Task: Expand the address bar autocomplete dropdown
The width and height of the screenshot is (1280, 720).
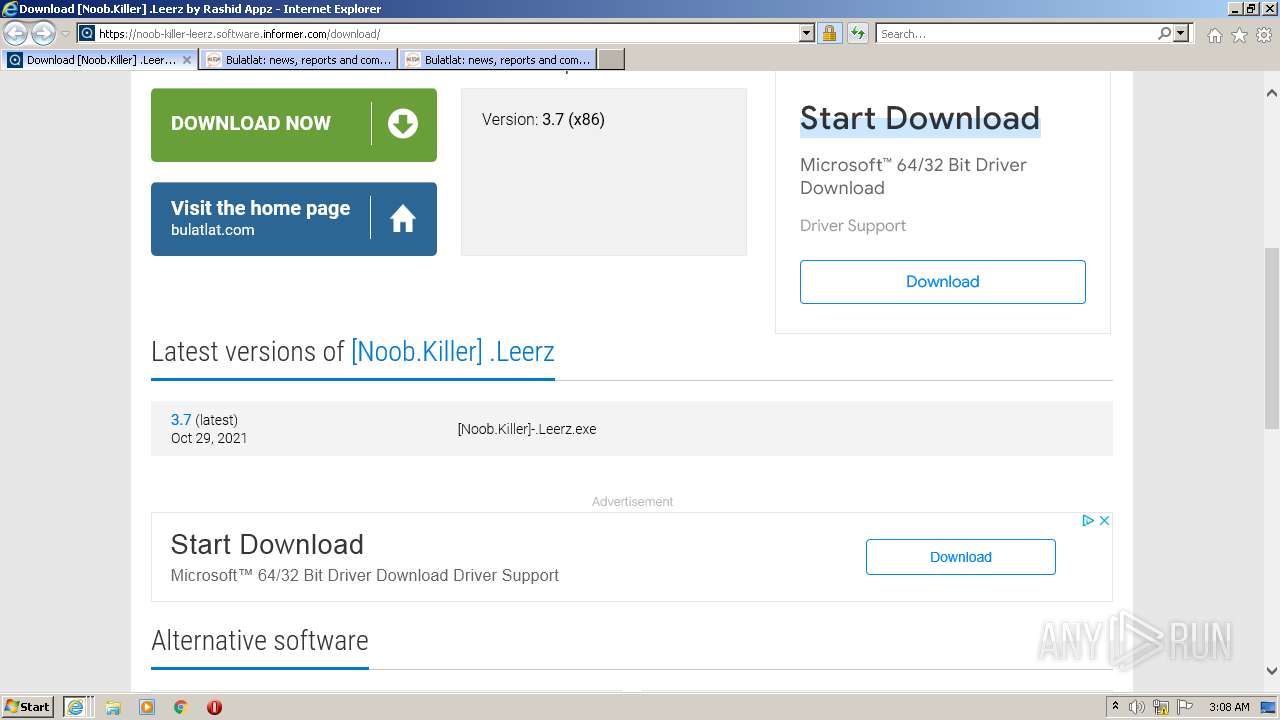Action: [807, 34]
